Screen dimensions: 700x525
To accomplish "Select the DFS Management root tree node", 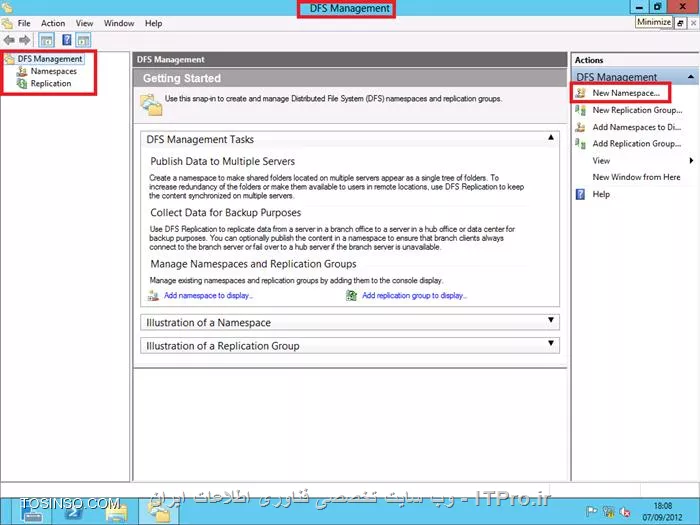I will click(x=50, y=59).
